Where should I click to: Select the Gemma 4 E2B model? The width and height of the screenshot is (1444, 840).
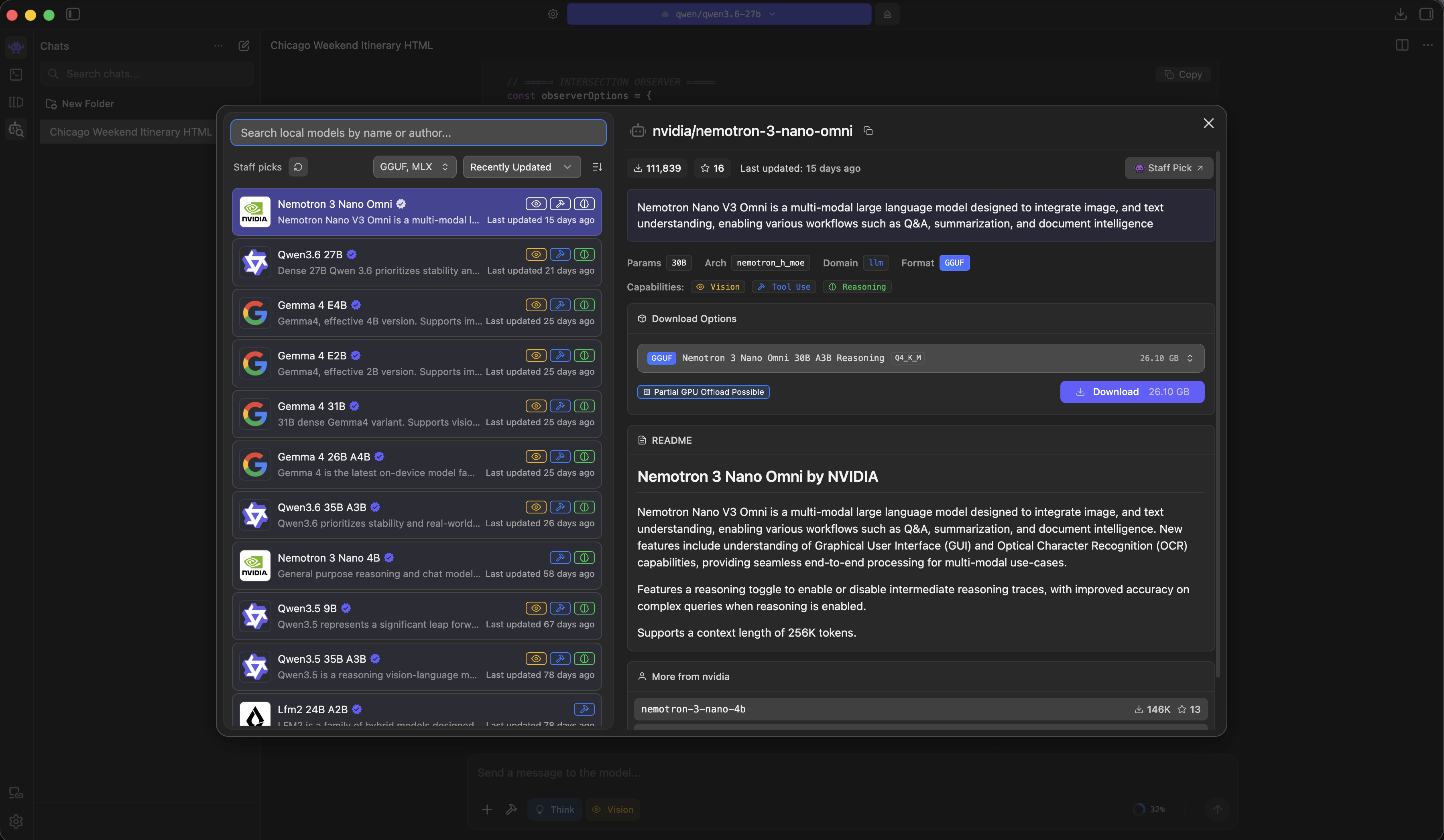pos(417,363)
